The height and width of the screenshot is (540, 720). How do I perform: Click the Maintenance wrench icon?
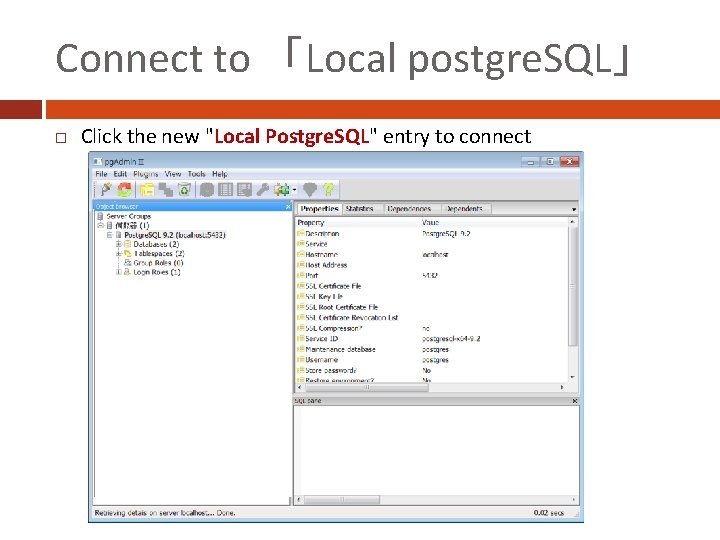click(x=262, y=190)
